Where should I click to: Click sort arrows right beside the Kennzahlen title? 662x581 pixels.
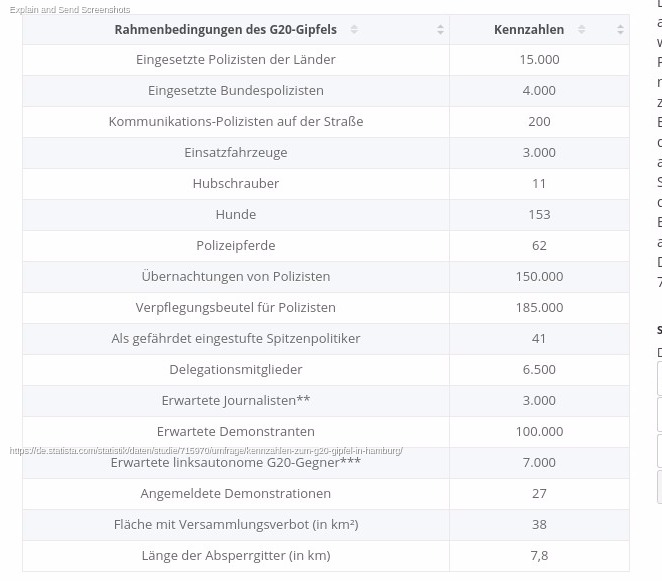tap(582, 30)
